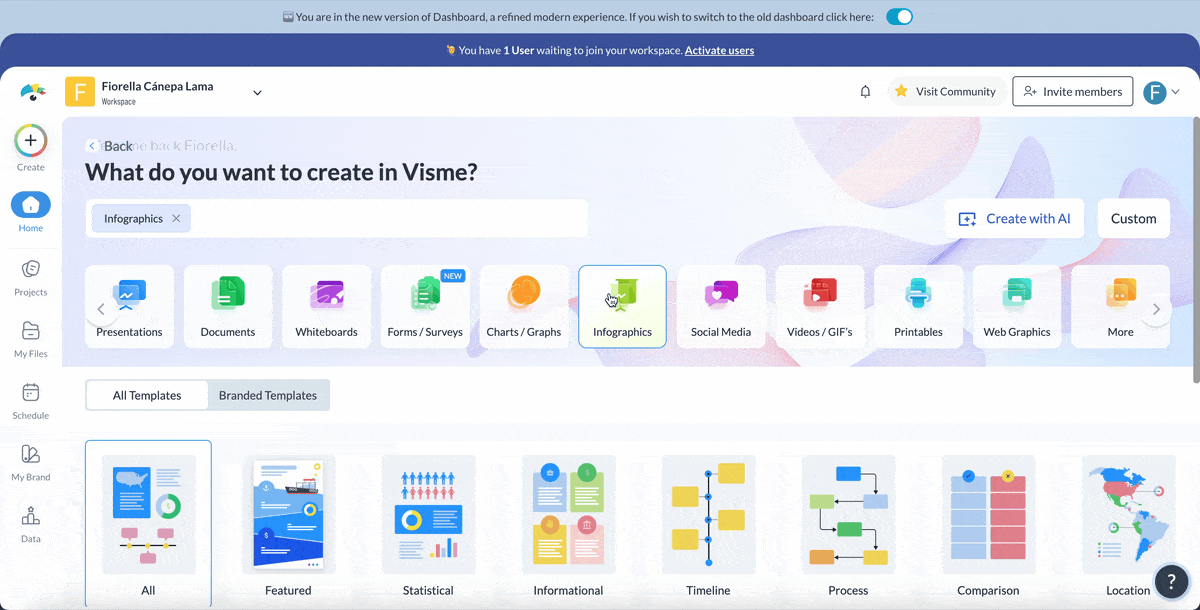Click the notification bell

(x=864, y=91)
